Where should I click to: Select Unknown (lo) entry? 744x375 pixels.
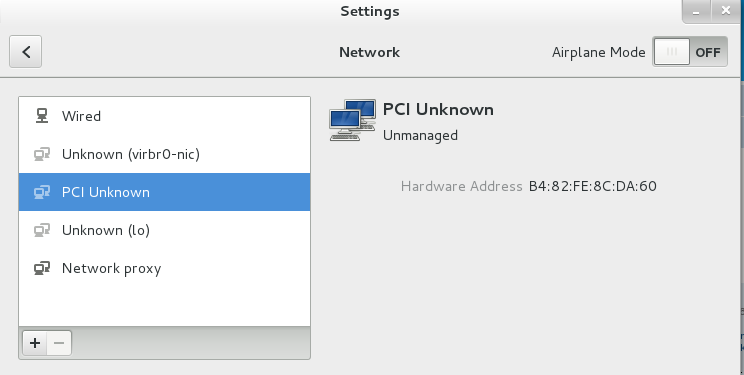[164, 230]
